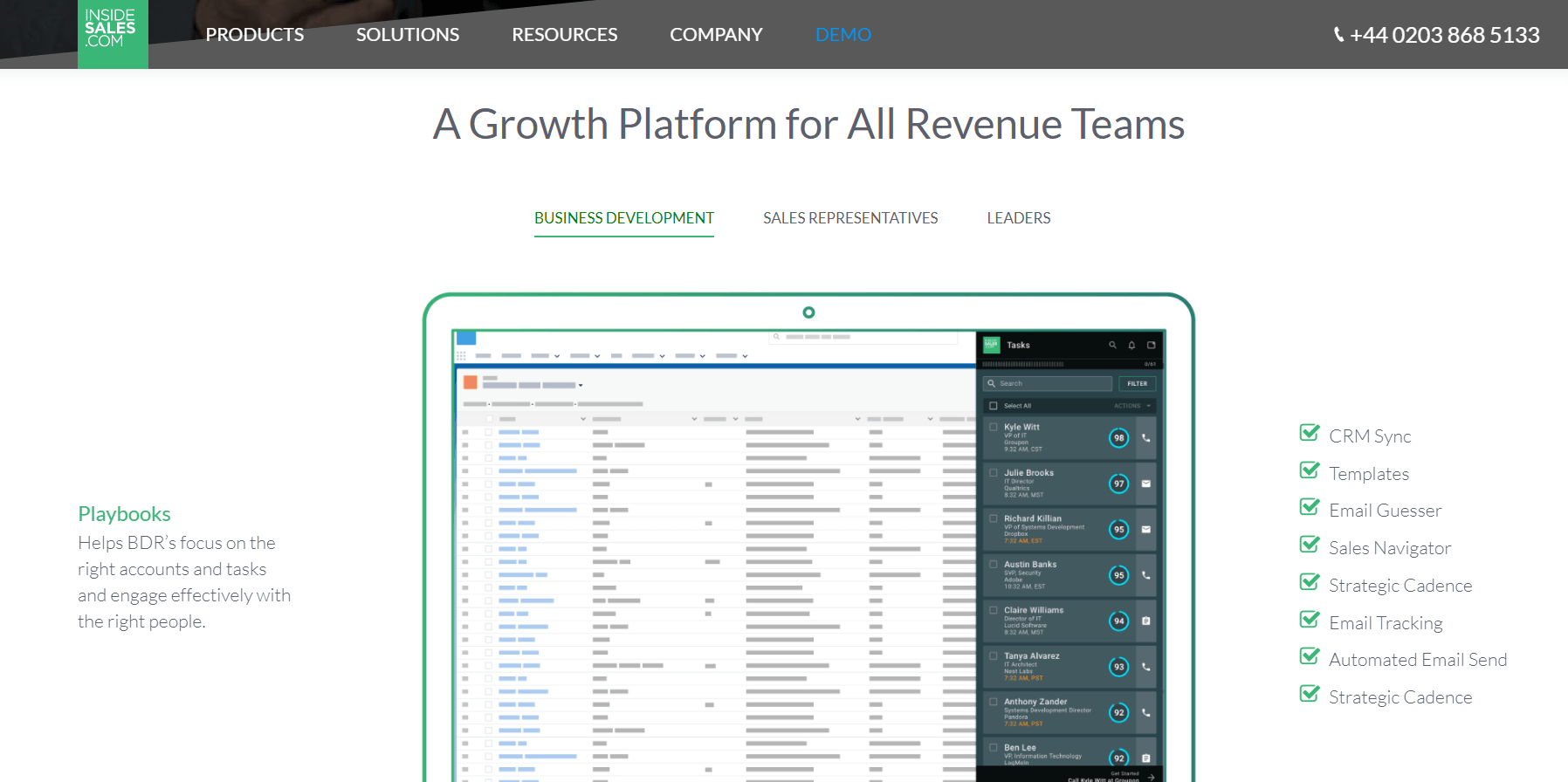Tick the Select All checkbox
This screenshot has width=1568, height=782.
(x=994, y=406)
